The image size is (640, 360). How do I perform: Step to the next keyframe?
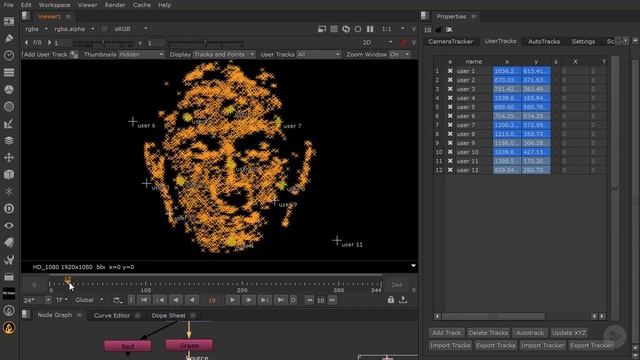pyautogui.click(x=264, y=300)
